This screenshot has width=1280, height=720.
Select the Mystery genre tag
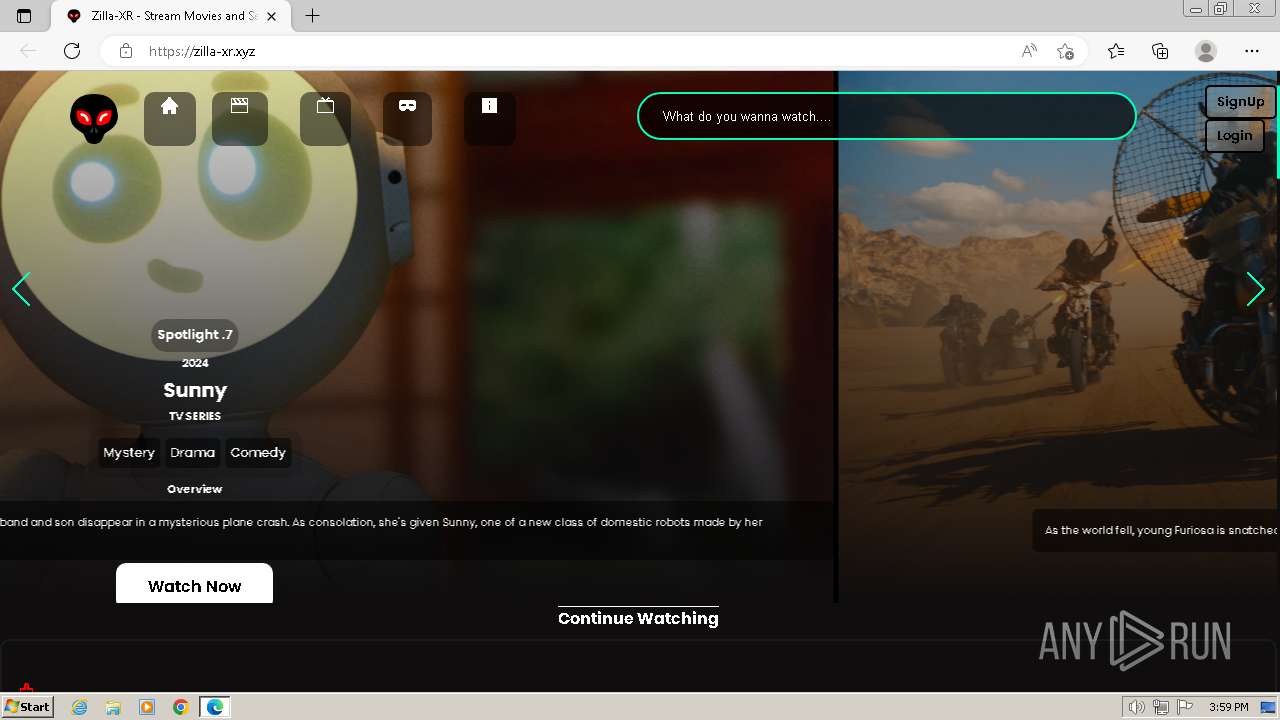(129, 452)
